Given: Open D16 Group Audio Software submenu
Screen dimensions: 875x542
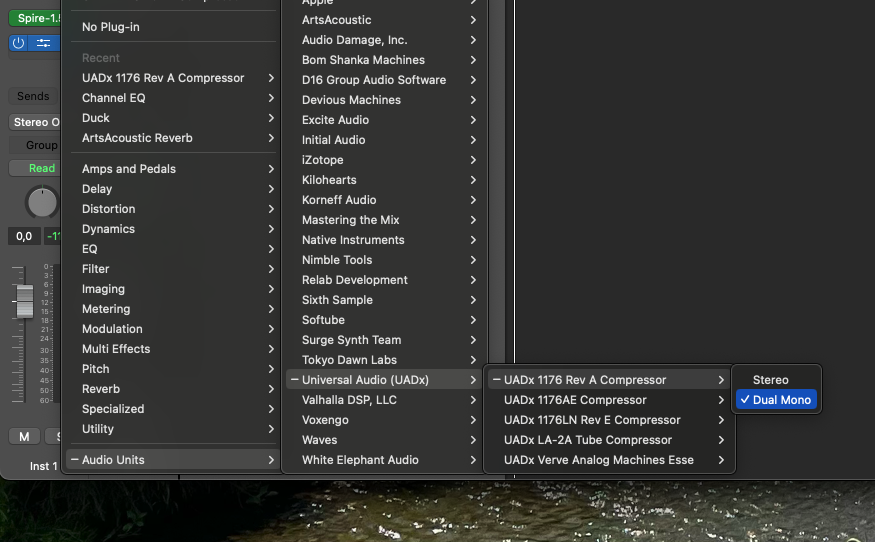Looking at the screenshot, I should pyautogui.click(x=384, y=80).
